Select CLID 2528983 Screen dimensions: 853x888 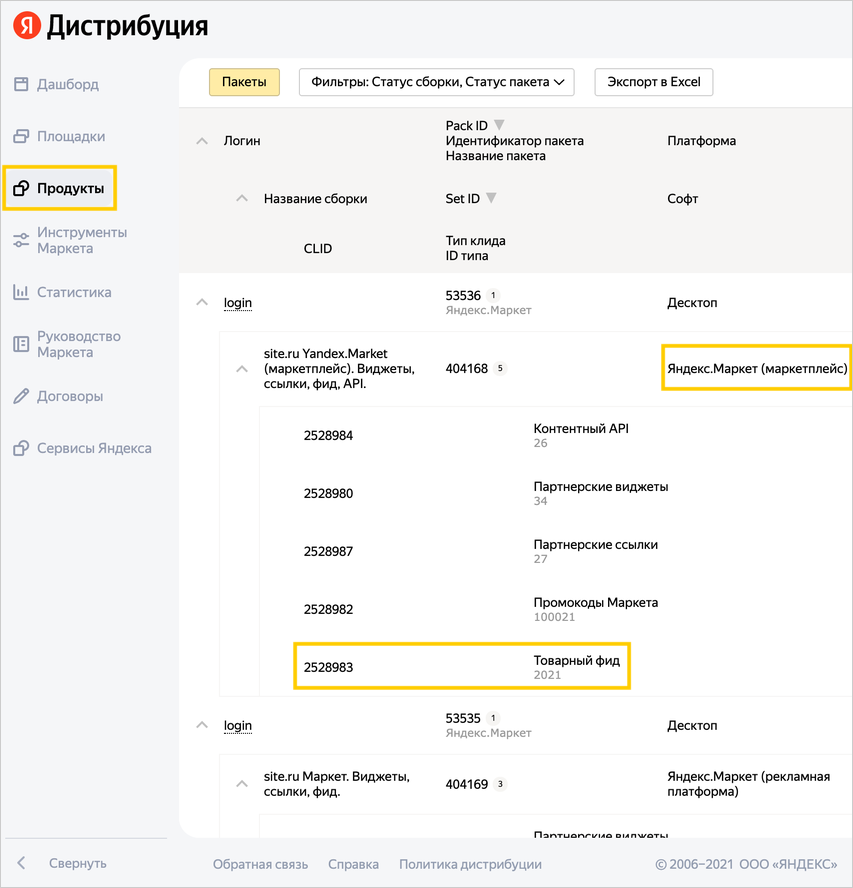click(x=329, y=667)
